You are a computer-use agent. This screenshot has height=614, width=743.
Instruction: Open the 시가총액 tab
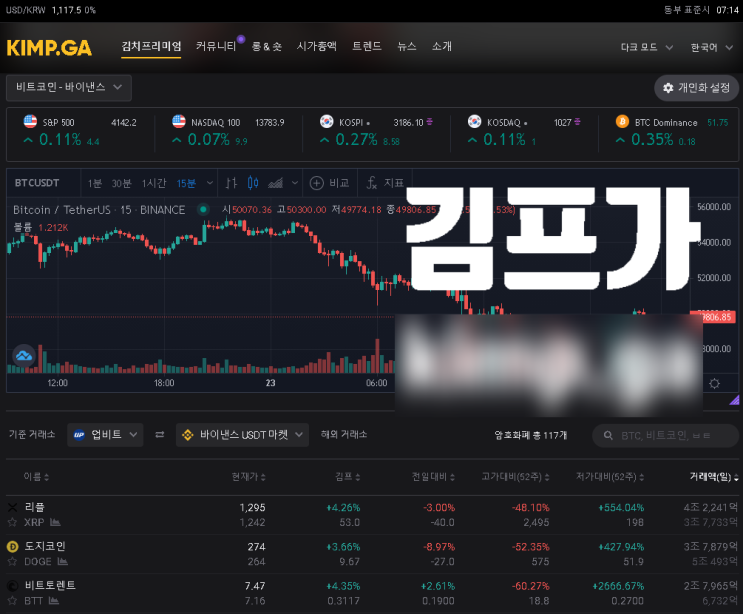click(x=317, y=46)
